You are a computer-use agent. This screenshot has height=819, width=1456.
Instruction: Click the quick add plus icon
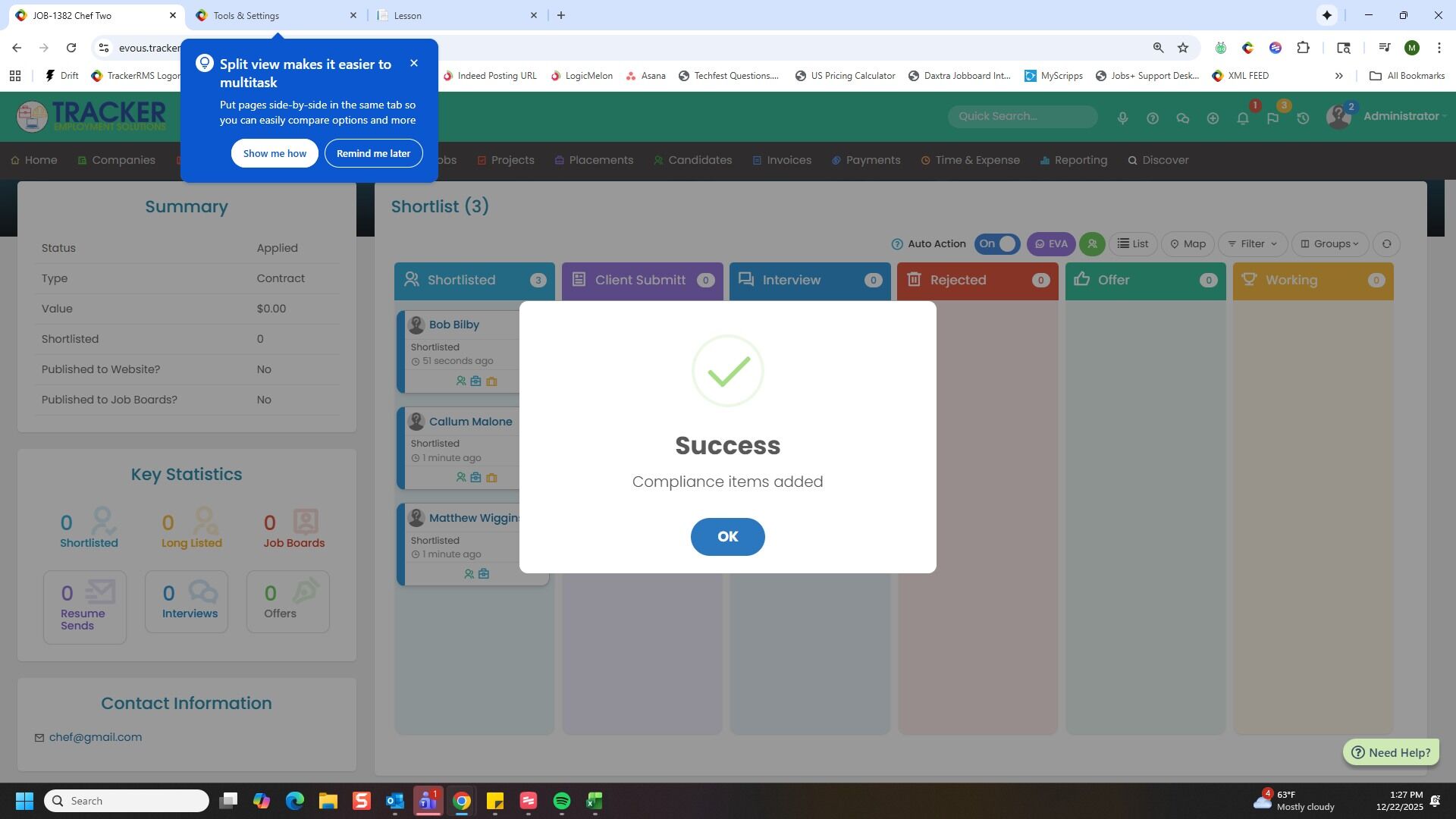[1213, 118]
